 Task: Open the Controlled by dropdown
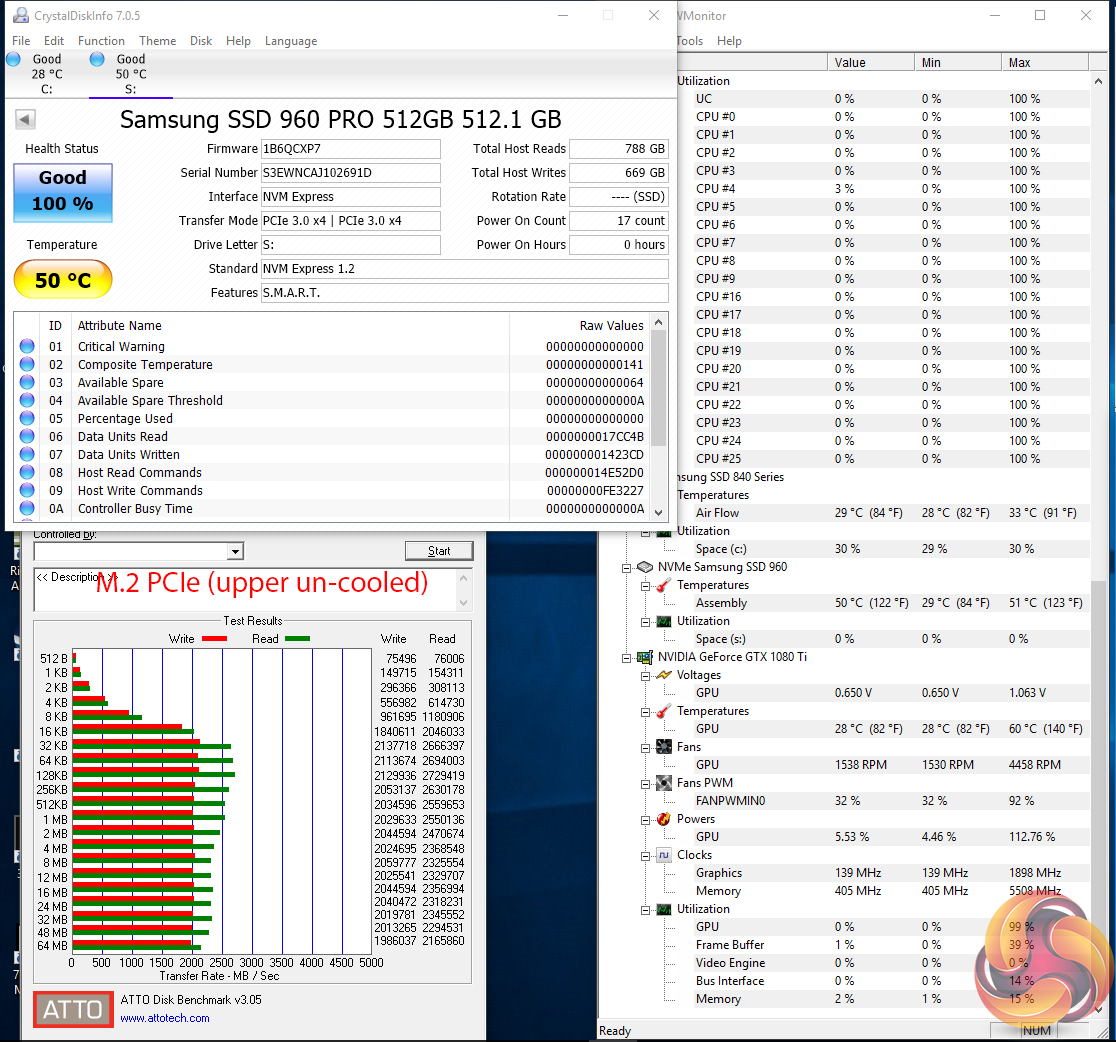pyautogui.click(x=235, y=551)
